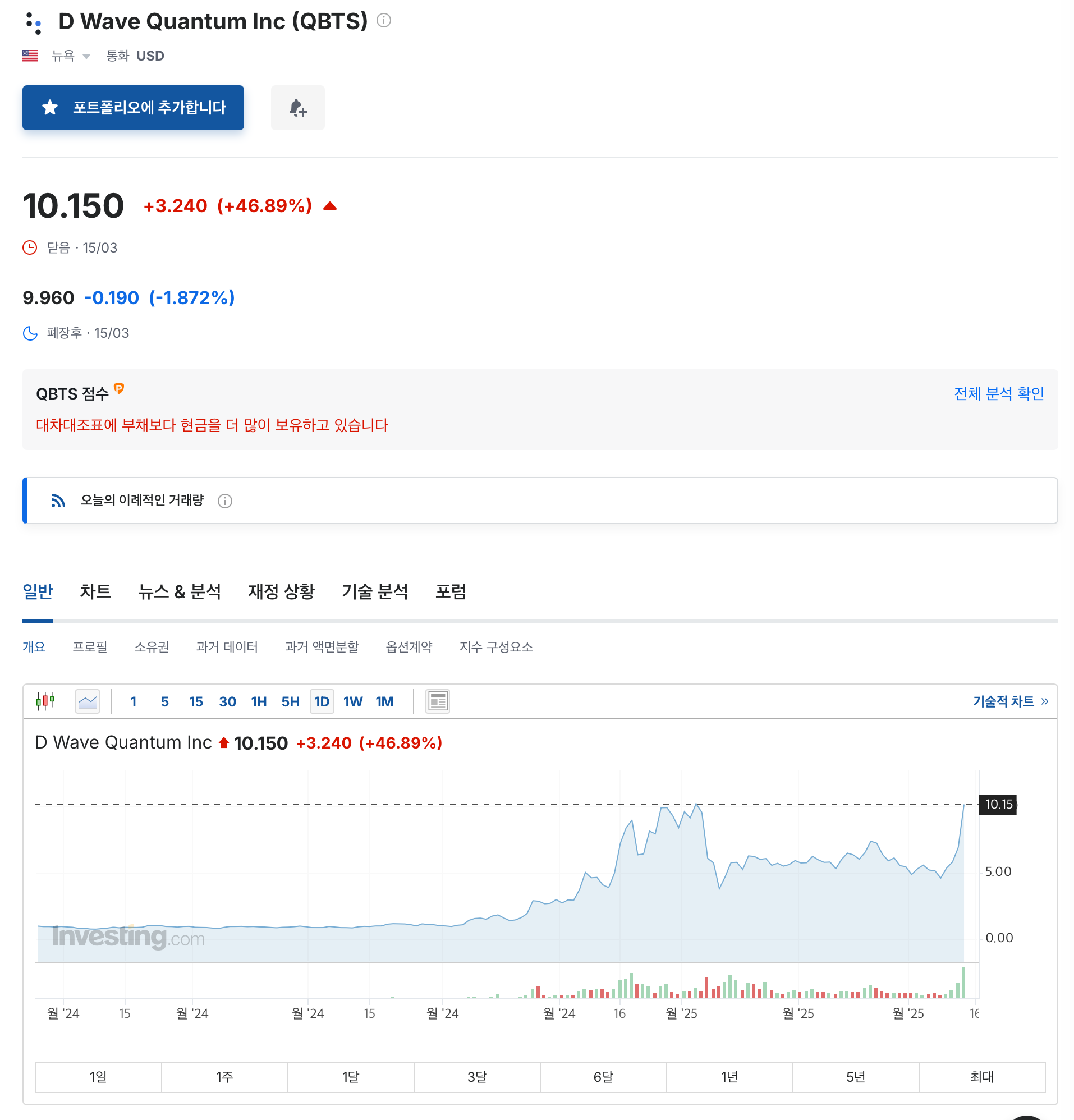
Task: Open the 옵션계약 sub-tab
Action: tap(409, 647)
